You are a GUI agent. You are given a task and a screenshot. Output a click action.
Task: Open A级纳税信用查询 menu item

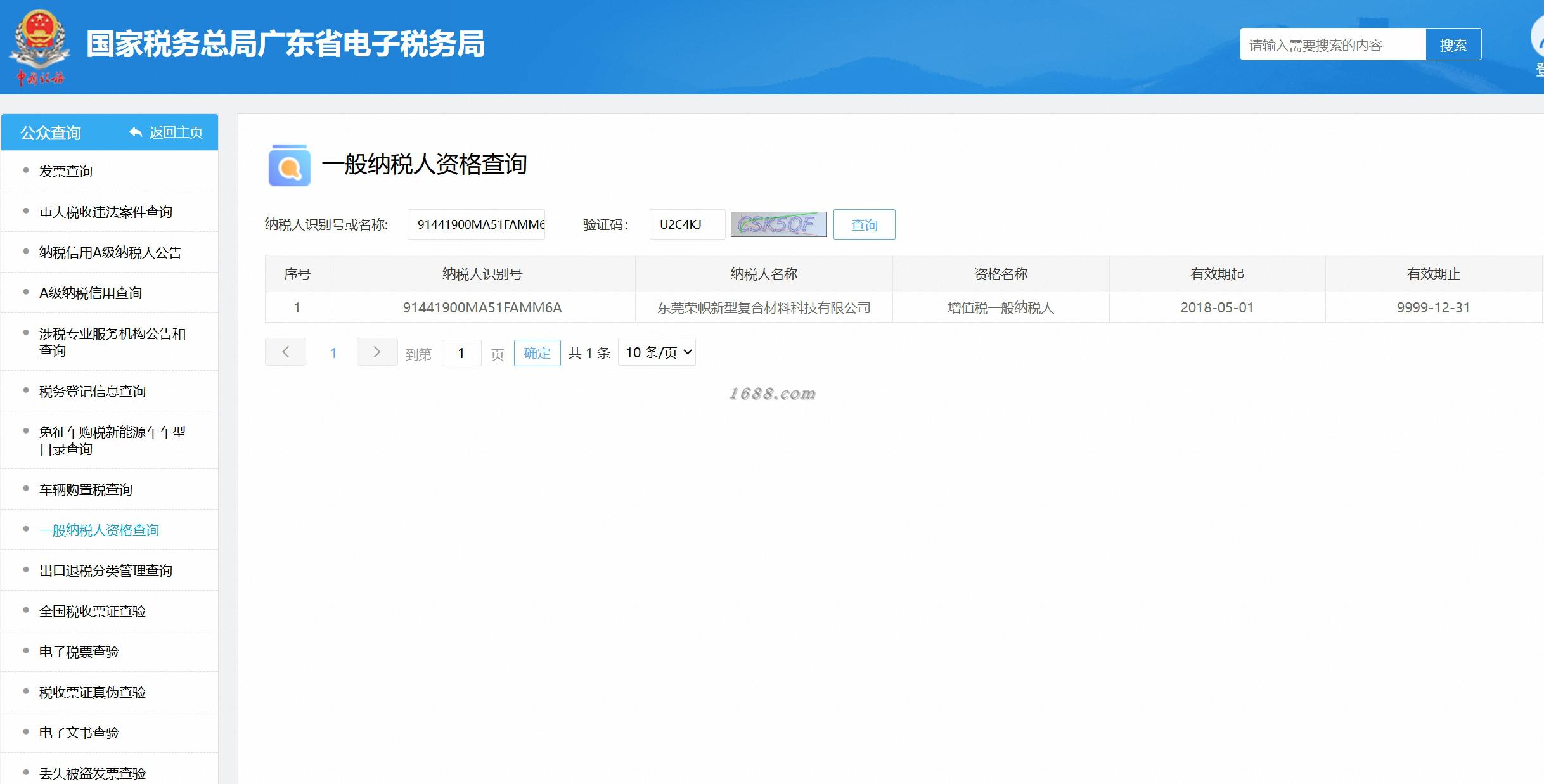pos(91,293)
